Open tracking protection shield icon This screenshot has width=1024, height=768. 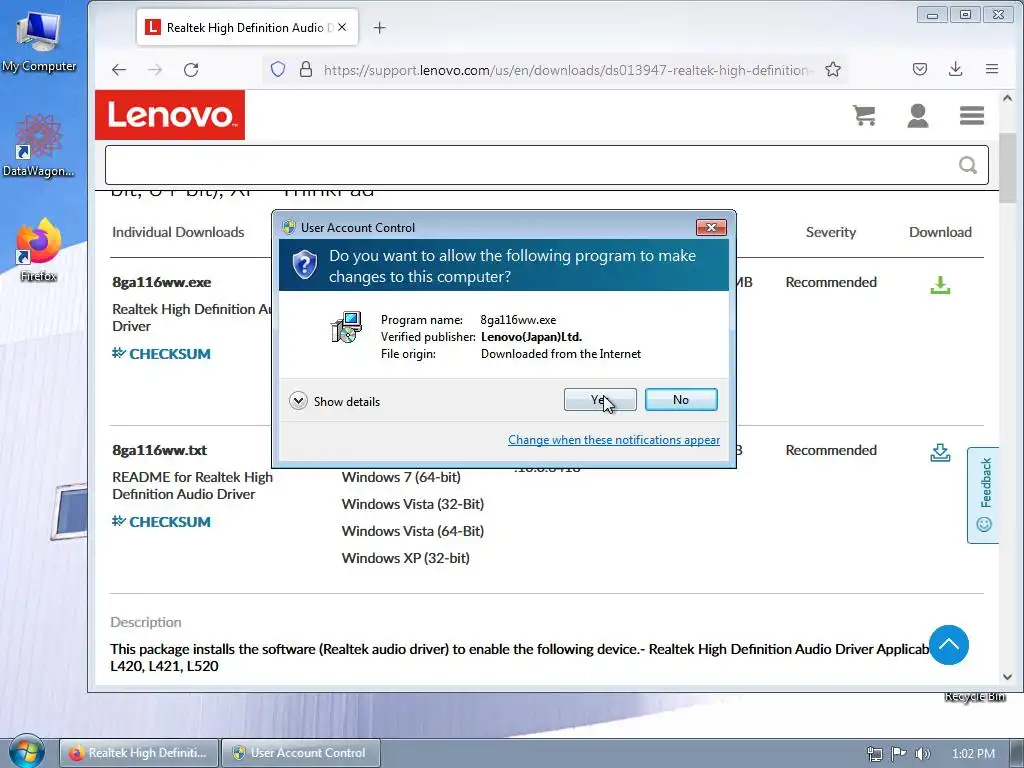[x=278, y=69]
